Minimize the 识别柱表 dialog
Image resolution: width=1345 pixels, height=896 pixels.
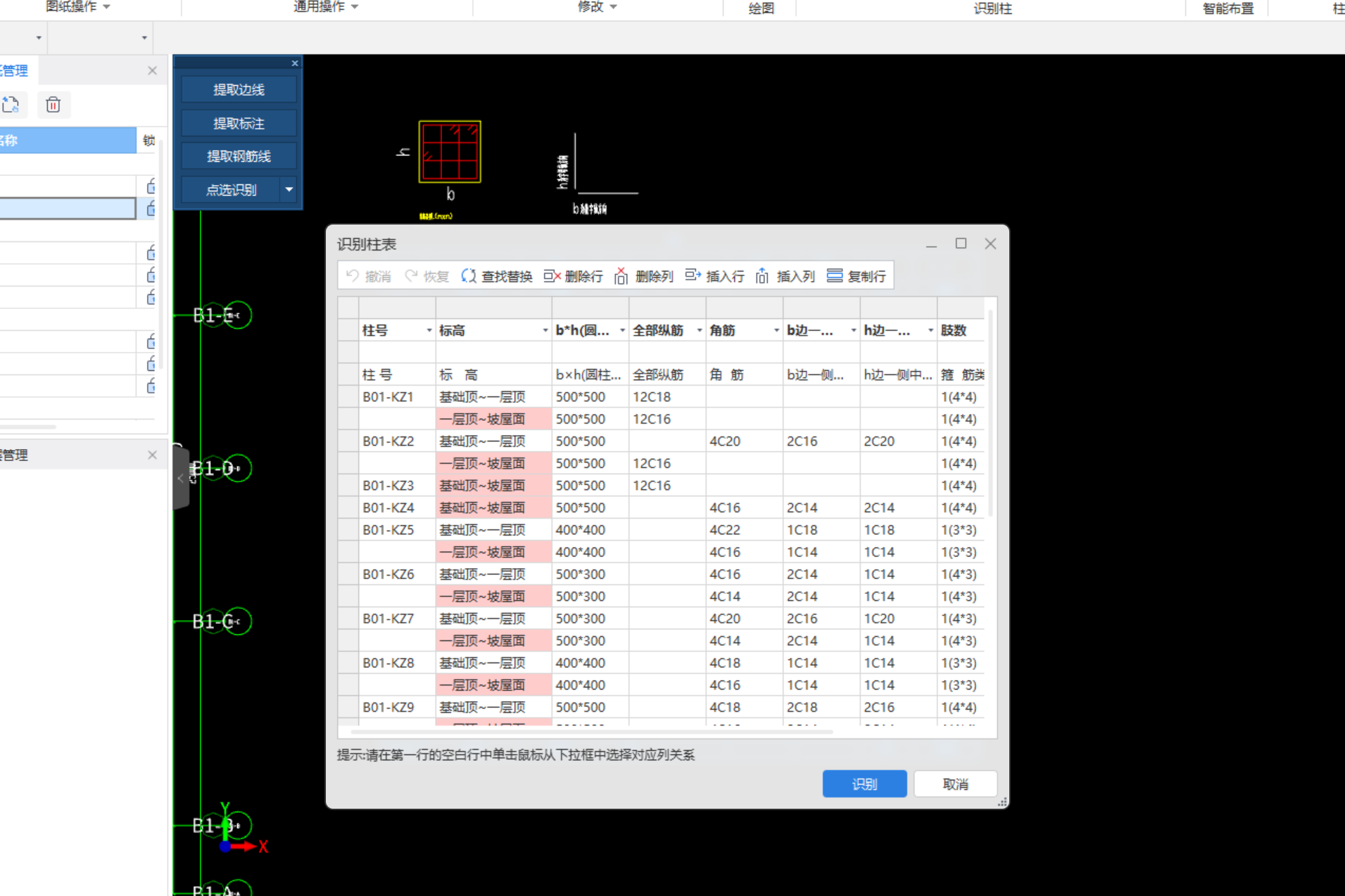(x=931, y=245)
